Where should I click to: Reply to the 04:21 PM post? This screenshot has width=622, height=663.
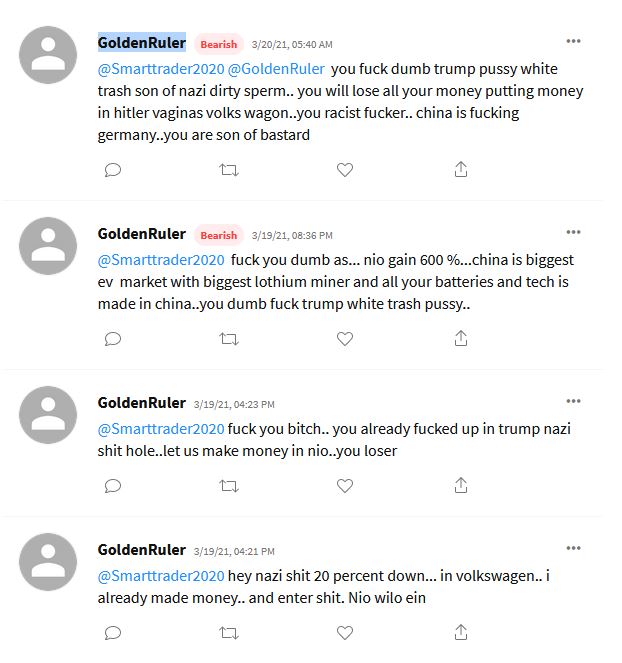(x=113, y=632)
